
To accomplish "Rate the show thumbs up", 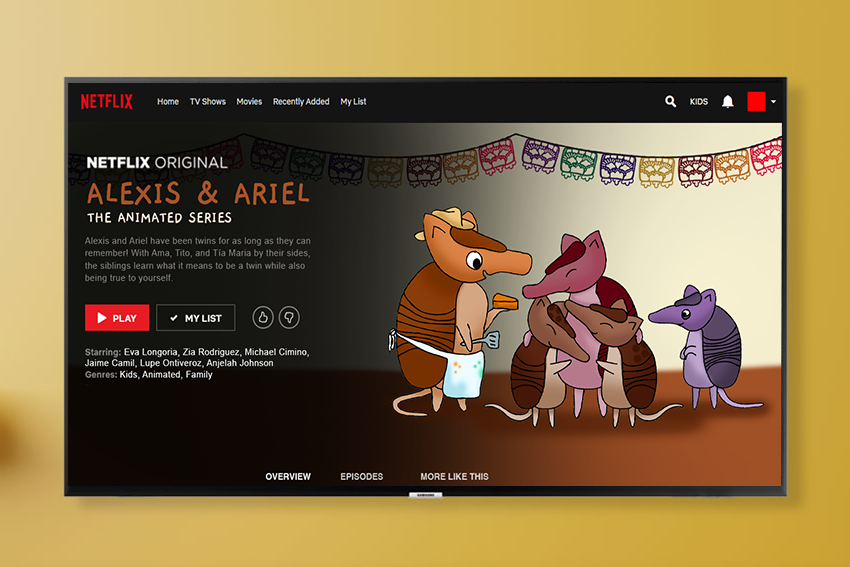I will 263,318.
